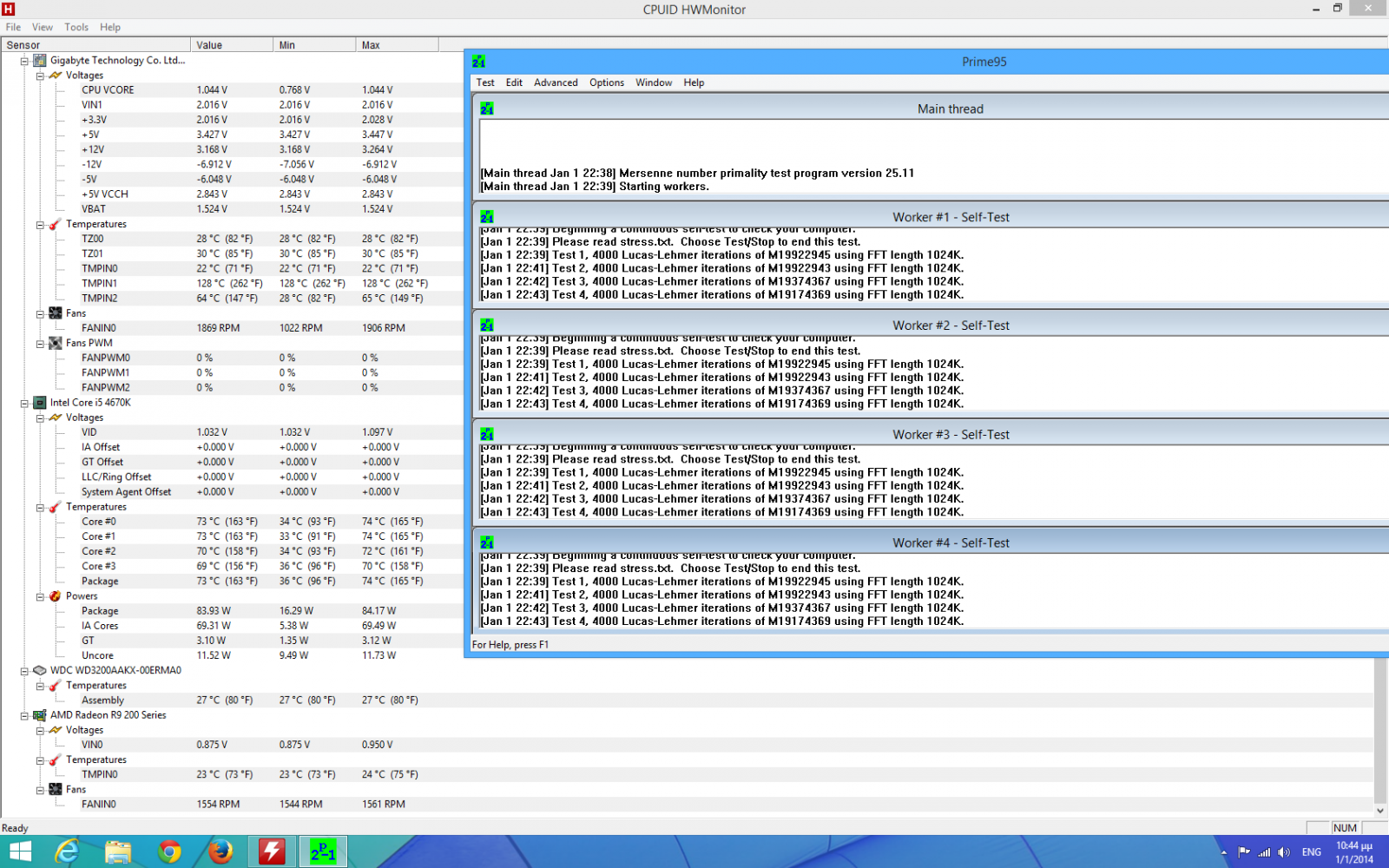Click the Gigabyte Fans fan icon
1389x868 pixels.
tap(55, 313)
